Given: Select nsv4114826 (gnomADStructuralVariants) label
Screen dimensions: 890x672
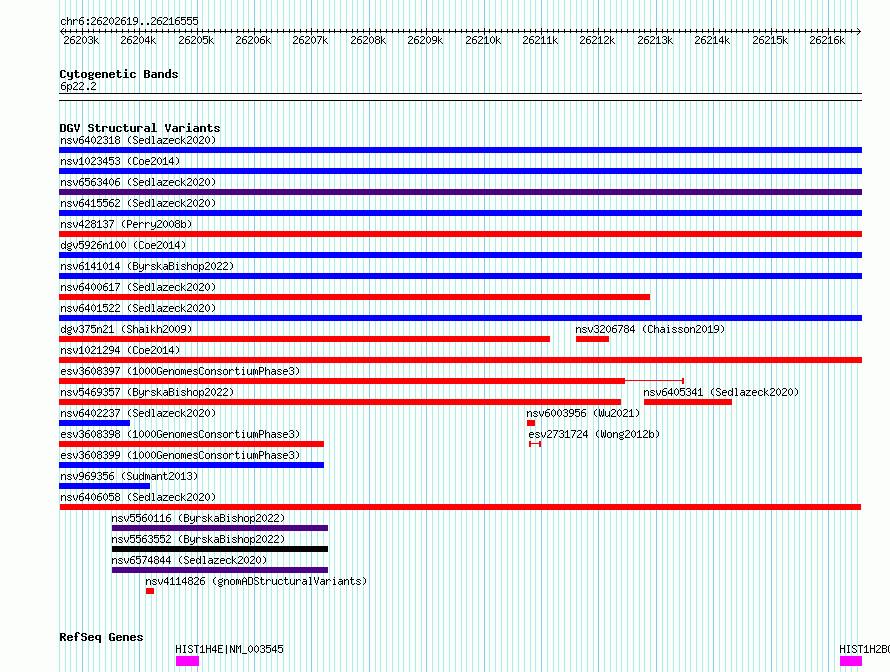Looking at the screenshot, I should point(256,581).
